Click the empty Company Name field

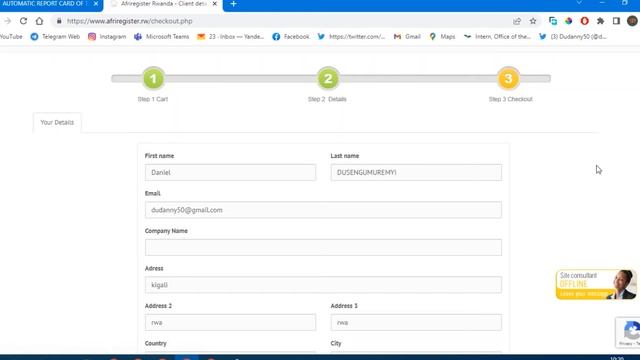323,247
